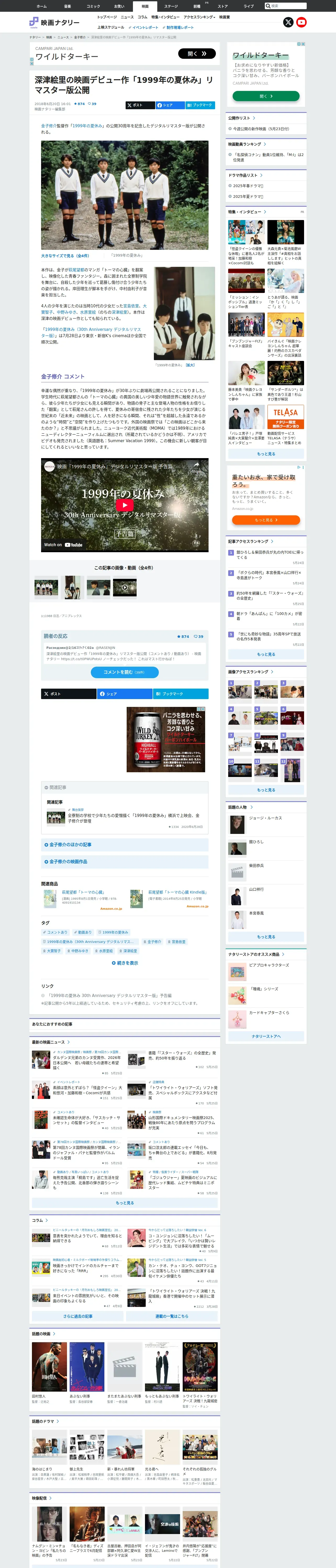
Task: Select the コミック tab in top bar
Action: [93, 6]
